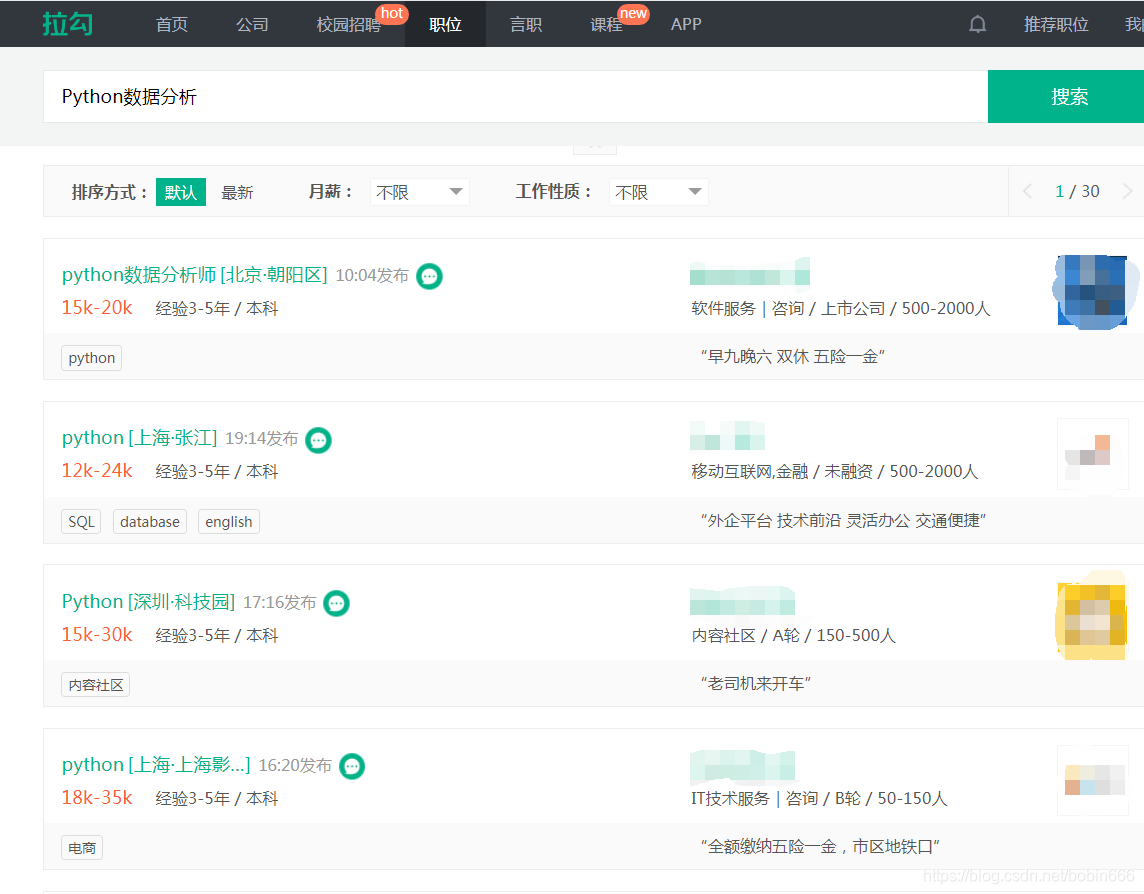Open chat icon for 上海·张江 job
Viewport: 1144px width, 894px height.
pyautogui.click(x=318, y=440)
